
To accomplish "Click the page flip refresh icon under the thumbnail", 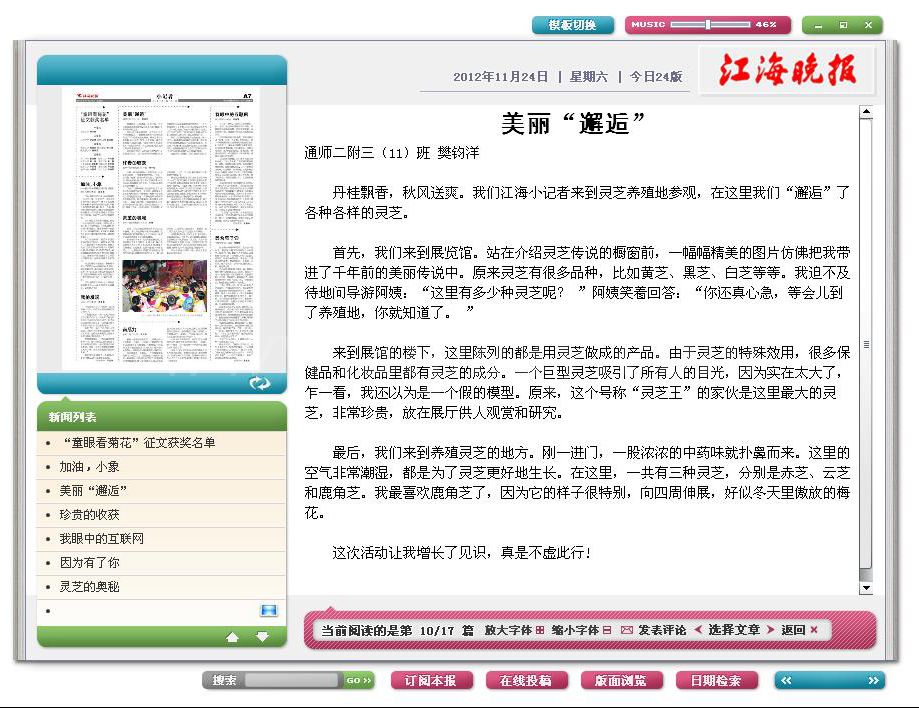I will click(260, 382).
